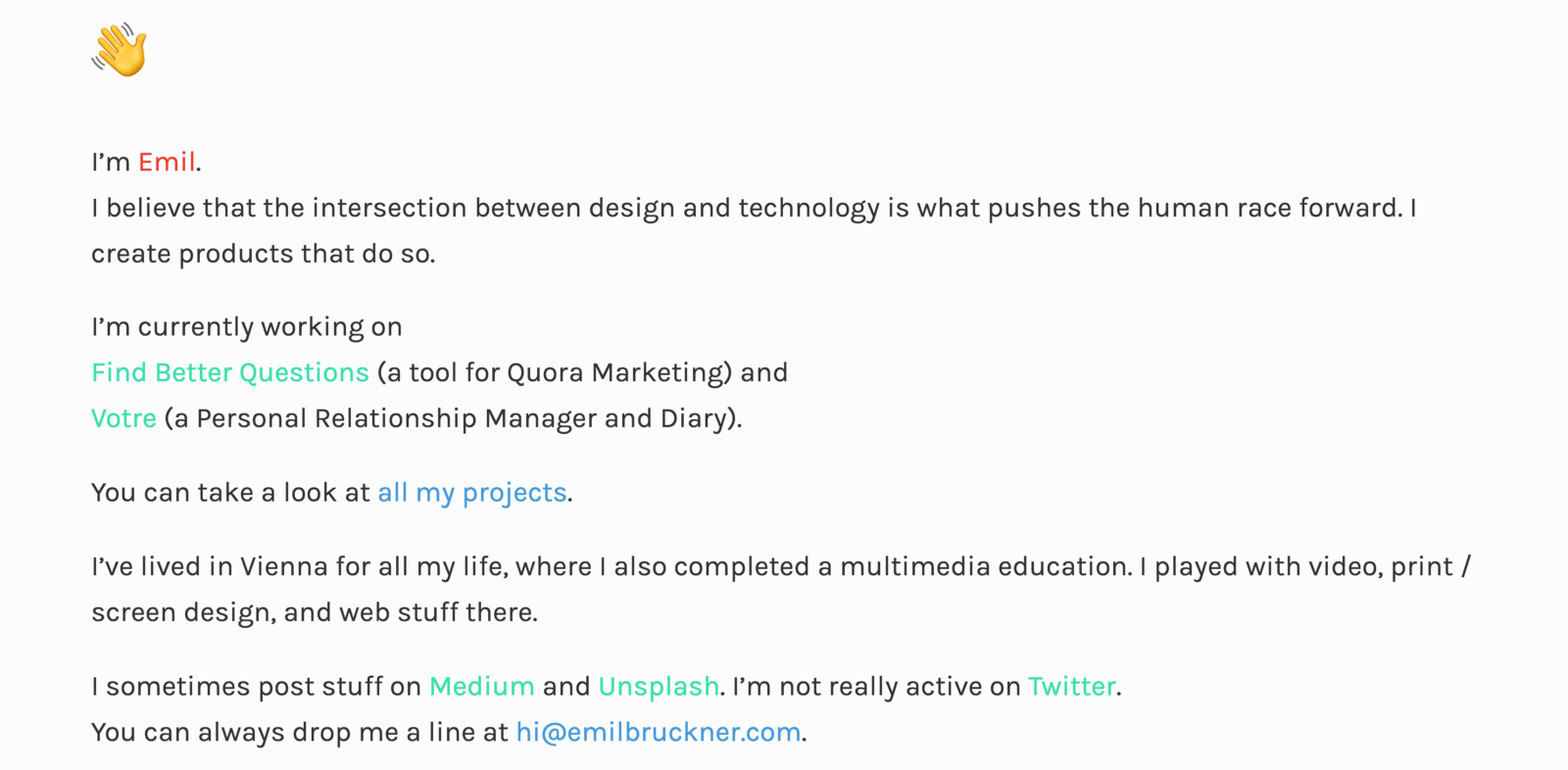The height and width of the screenshot is (770, 1568).
Task: Click the red Emil name
Action: tap(167, 162)
